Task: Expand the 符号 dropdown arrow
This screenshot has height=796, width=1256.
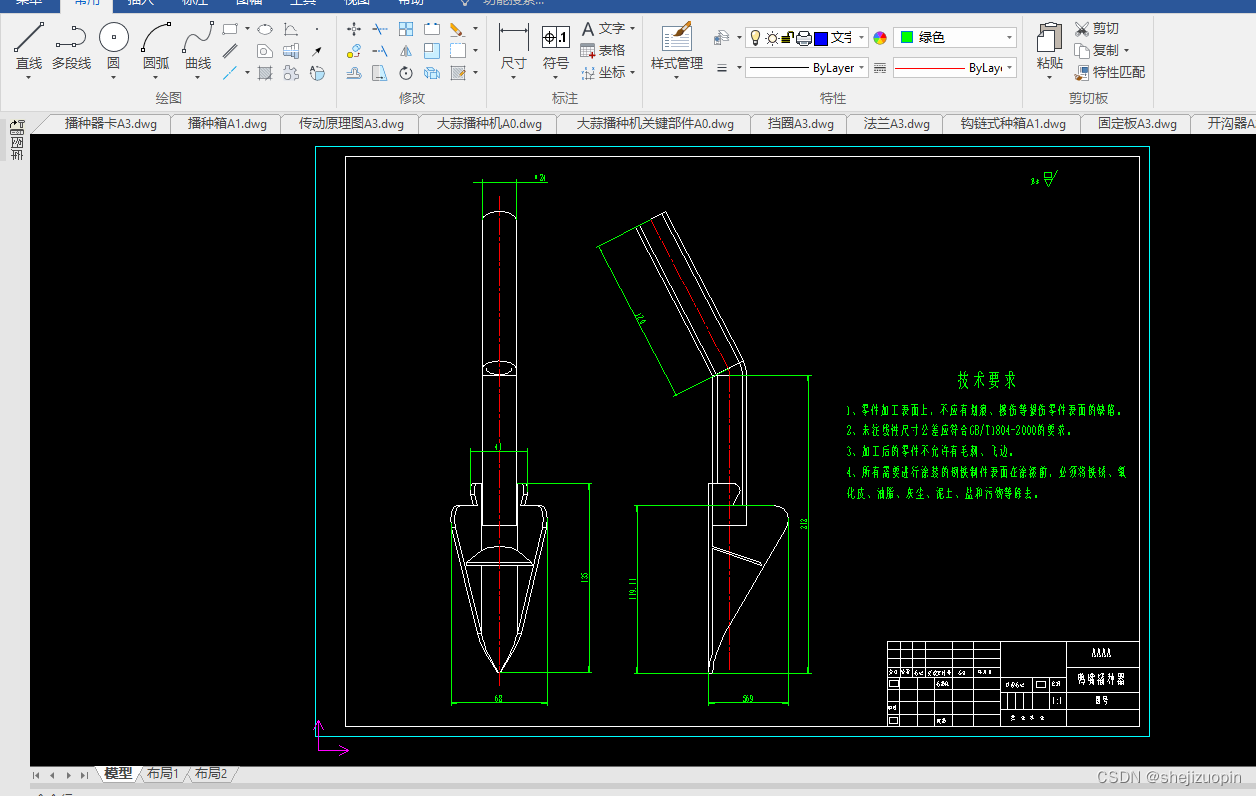Action: [556, 77]
